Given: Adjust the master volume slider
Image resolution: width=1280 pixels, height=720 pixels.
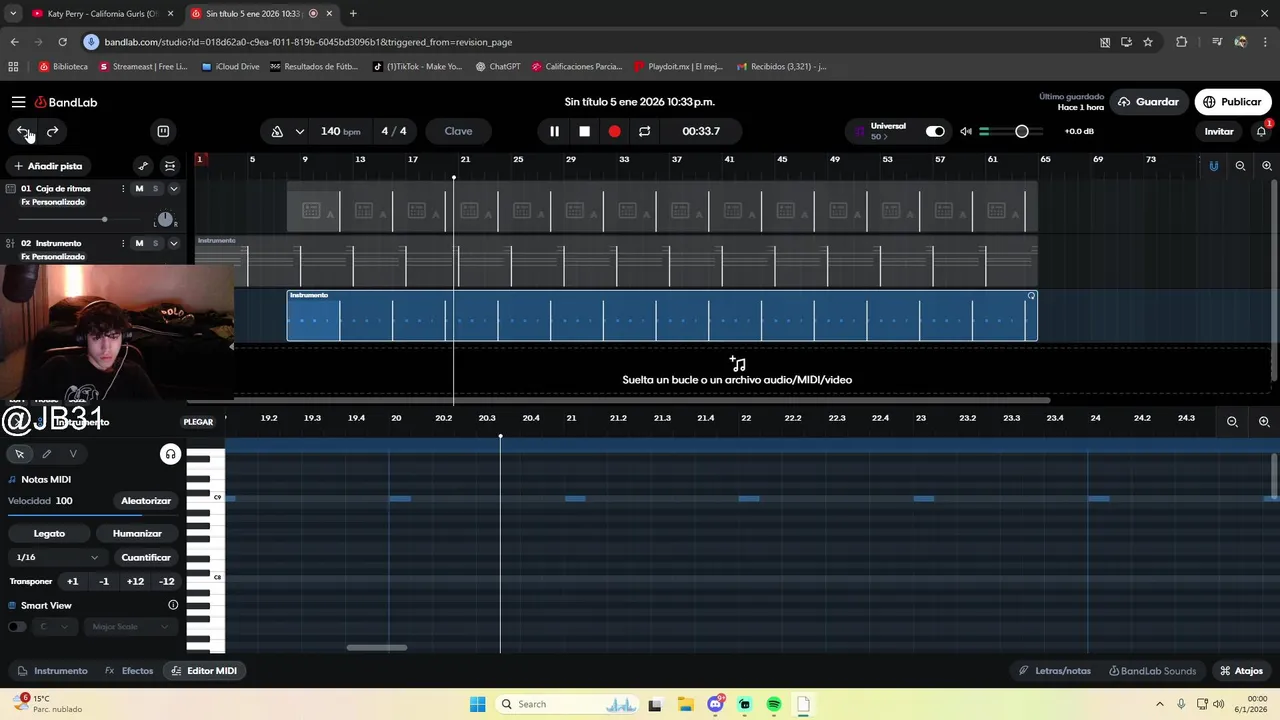Looking at the screenshot, I should (1021, 131).
